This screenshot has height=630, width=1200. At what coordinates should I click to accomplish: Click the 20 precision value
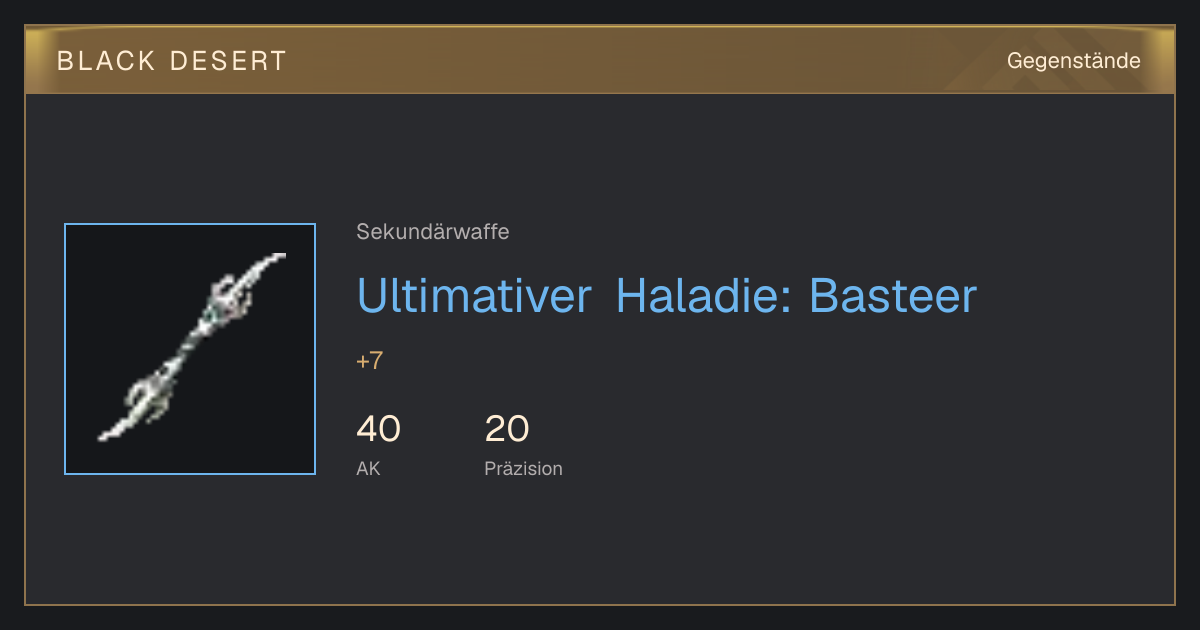(507, 429)
